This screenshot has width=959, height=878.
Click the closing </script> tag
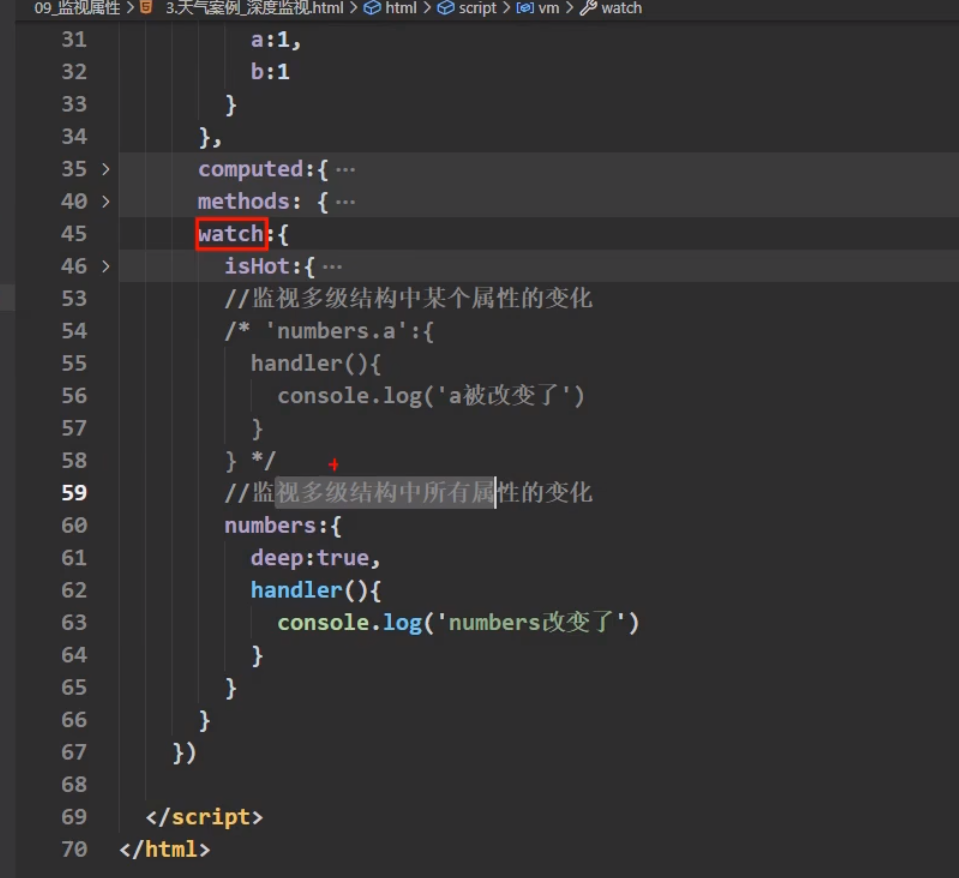click(x=204, y=817)
